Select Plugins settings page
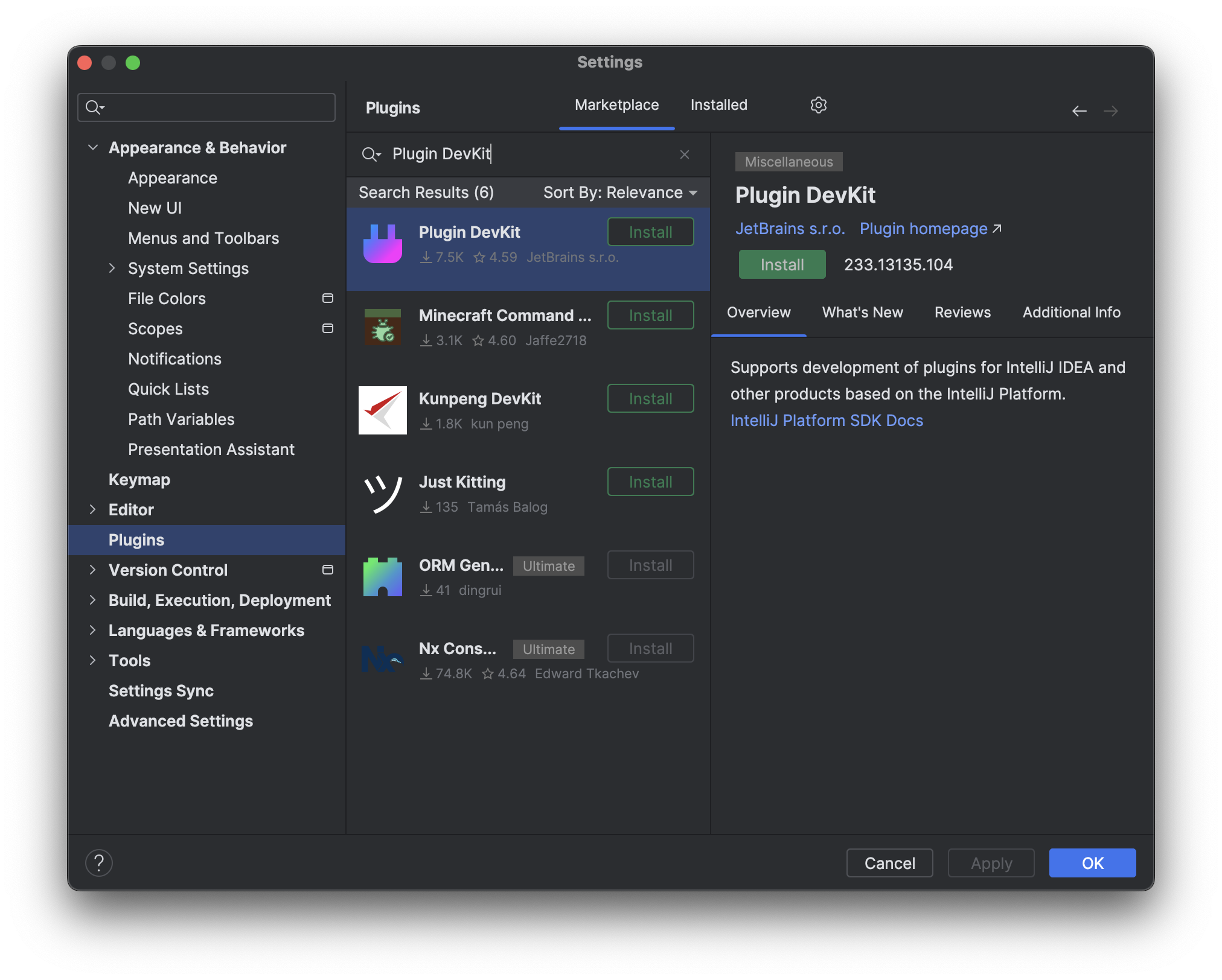1222x980 pixels. click(x=206, y=540)
